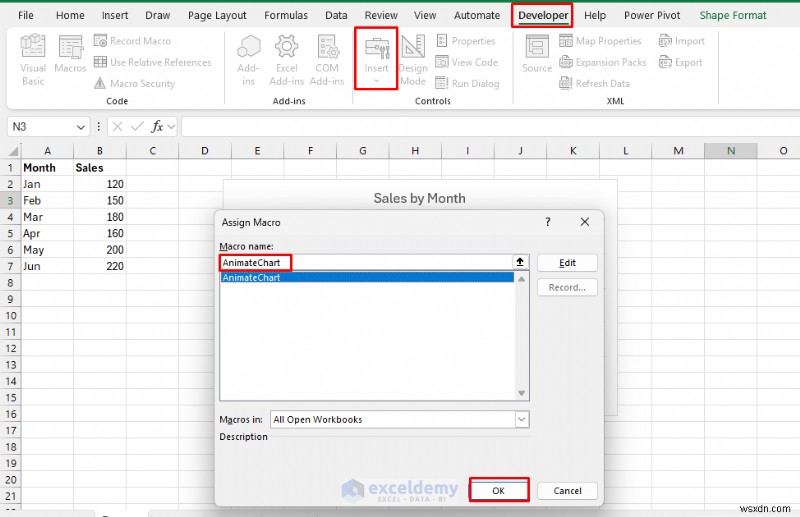Select the Feb cell
Image resolution: width=800 pixels, height=517 pixels.
tap(47, 201)
